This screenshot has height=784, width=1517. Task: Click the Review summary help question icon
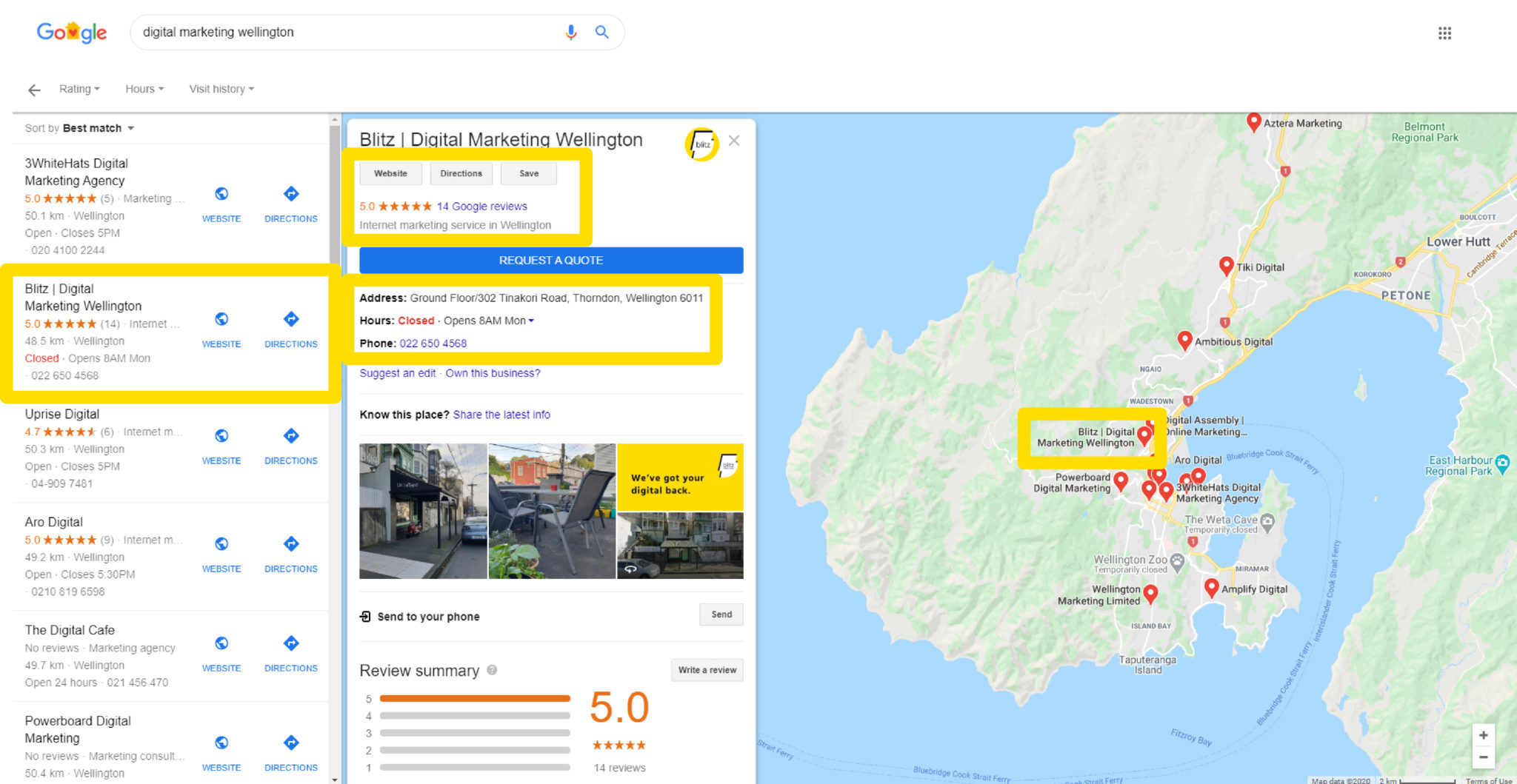(492, 670)
